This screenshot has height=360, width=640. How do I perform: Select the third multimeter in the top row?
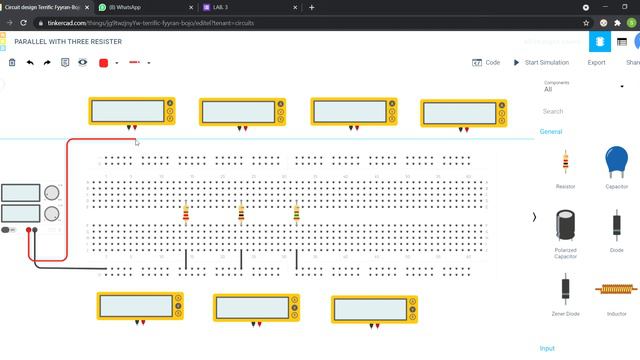[x=354, y=111]
